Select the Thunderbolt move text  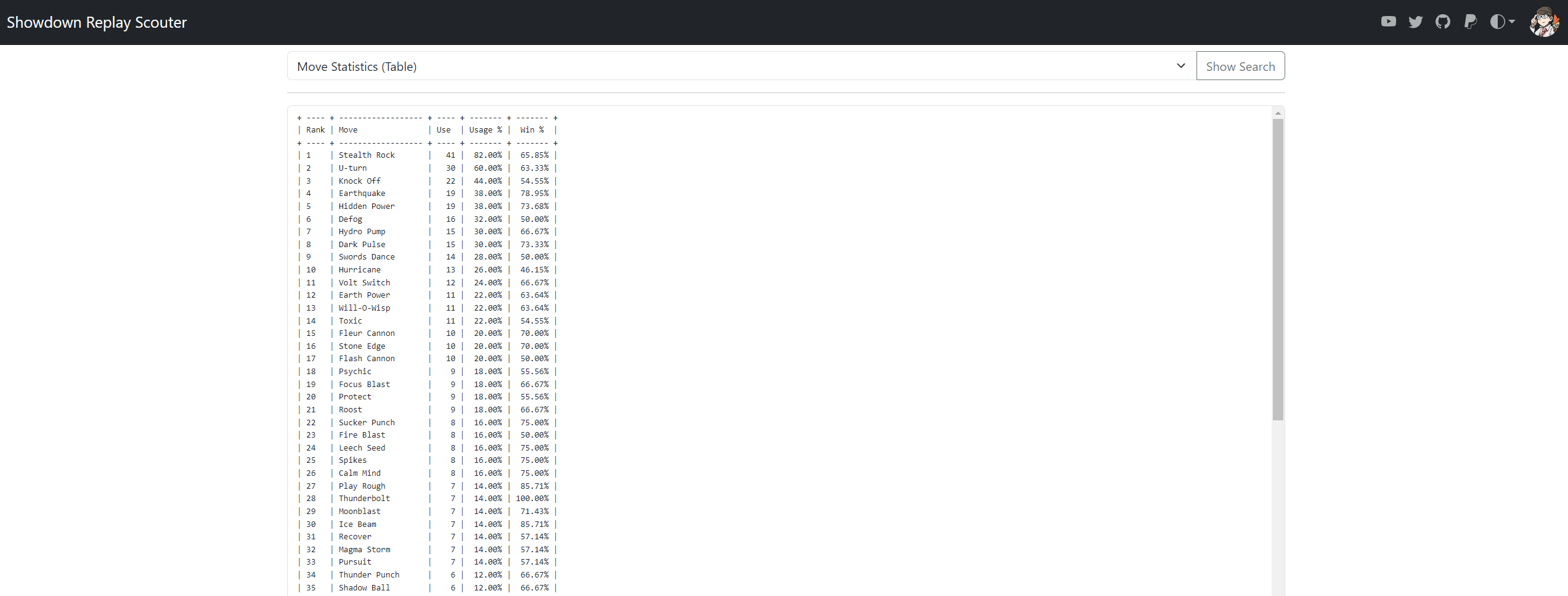[x=364, y=499]
